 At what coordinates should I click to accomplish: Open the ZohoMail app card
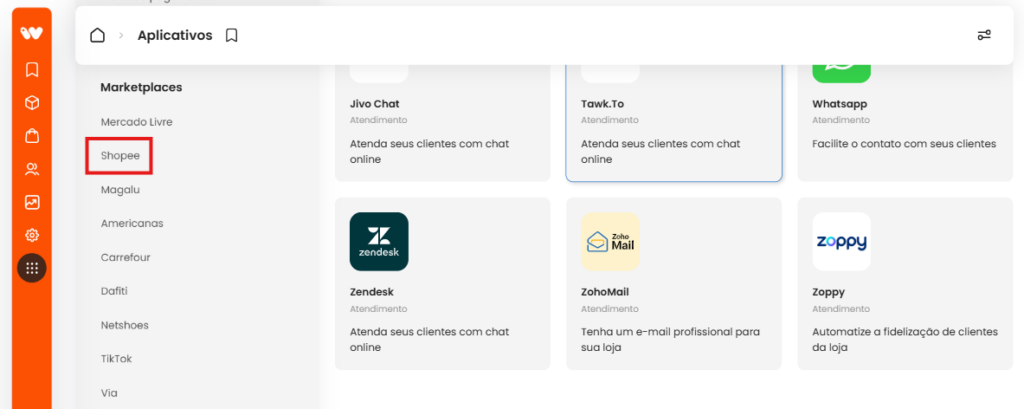coord(674,284)
